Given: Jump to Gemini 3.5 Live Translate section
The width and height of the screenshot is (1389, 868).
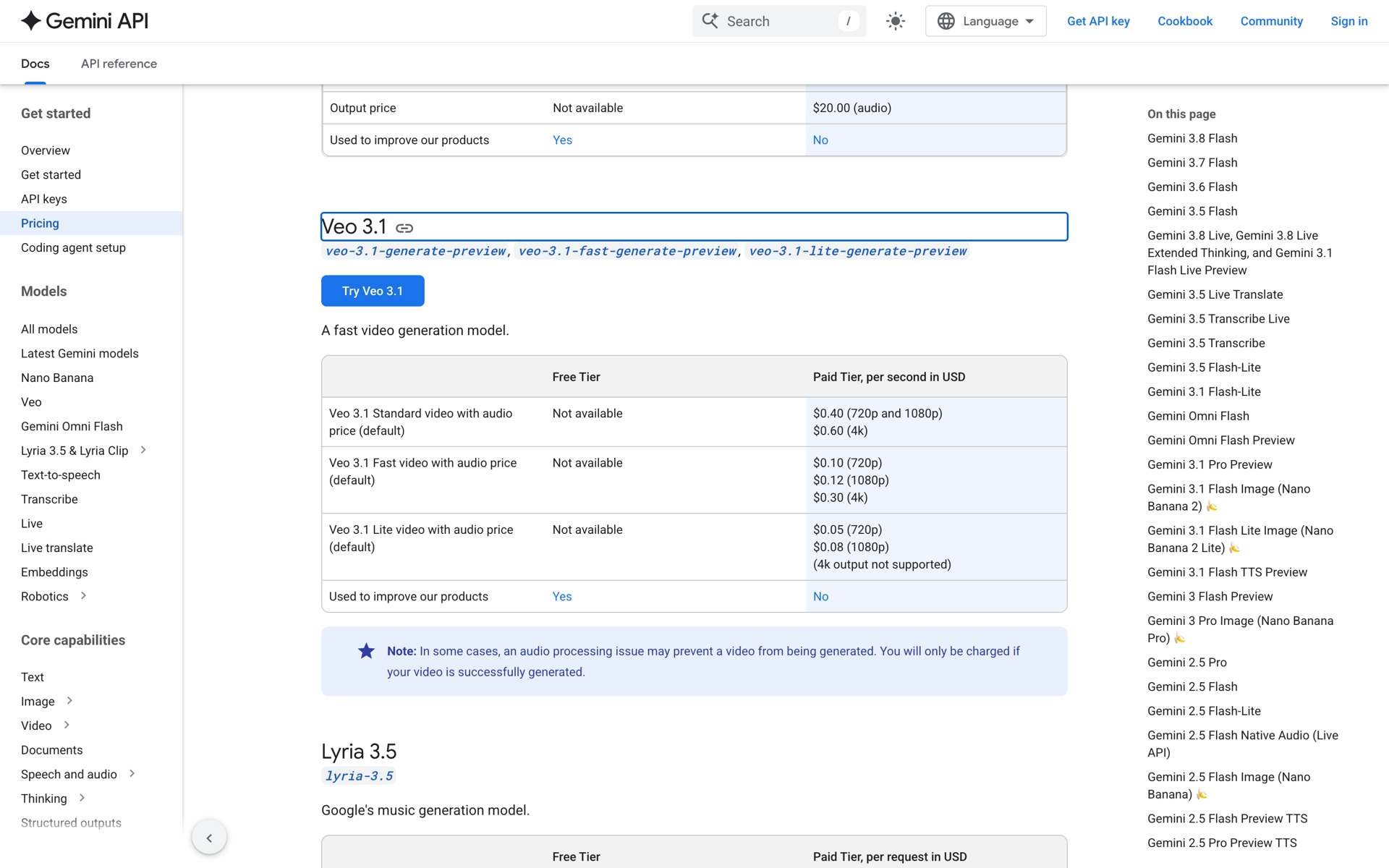Looking at the screenshot, I should 1215,294.
